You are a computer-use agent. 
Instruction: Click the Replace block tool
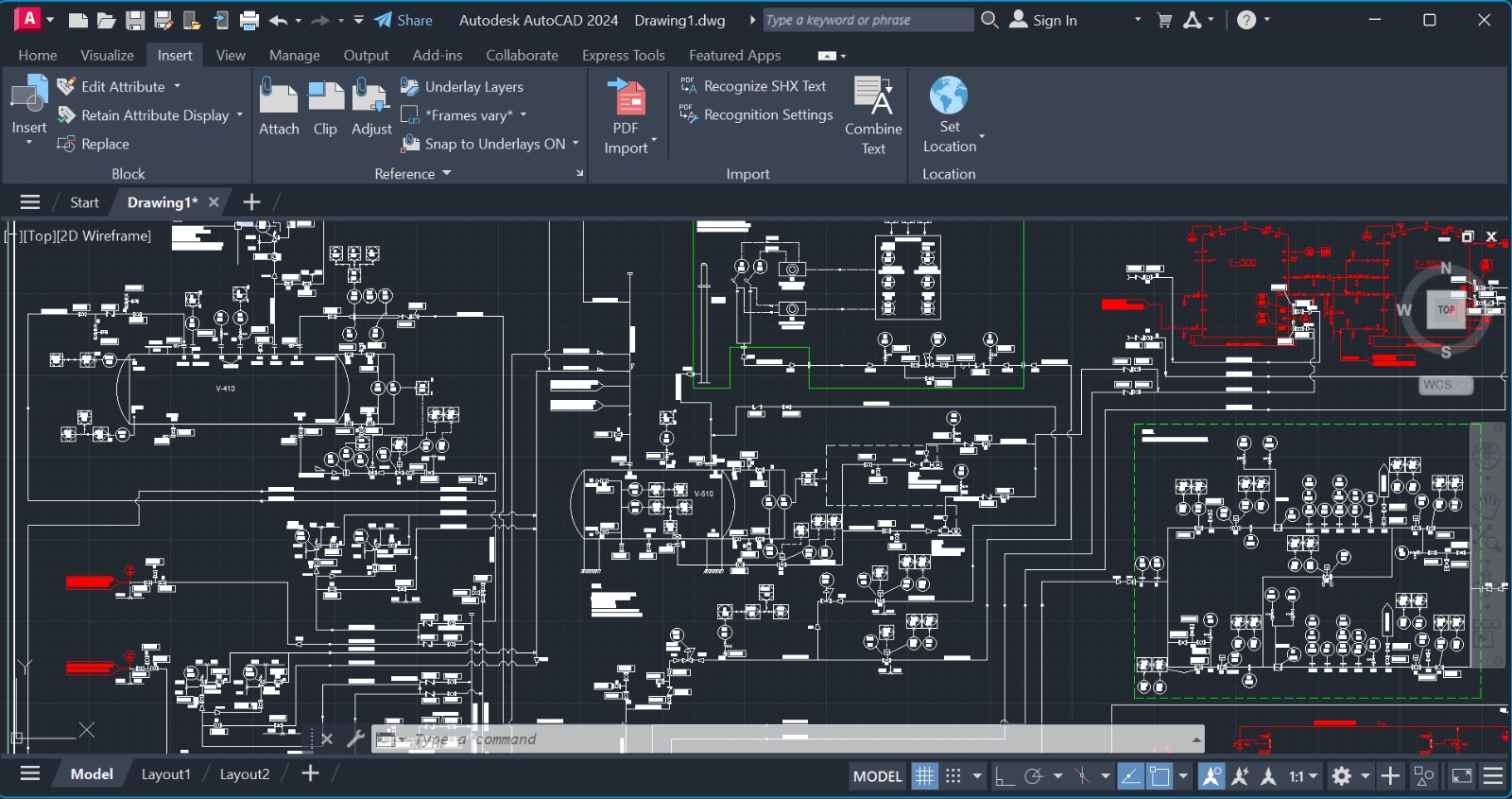pyautogui.click(x=94, y=144)
